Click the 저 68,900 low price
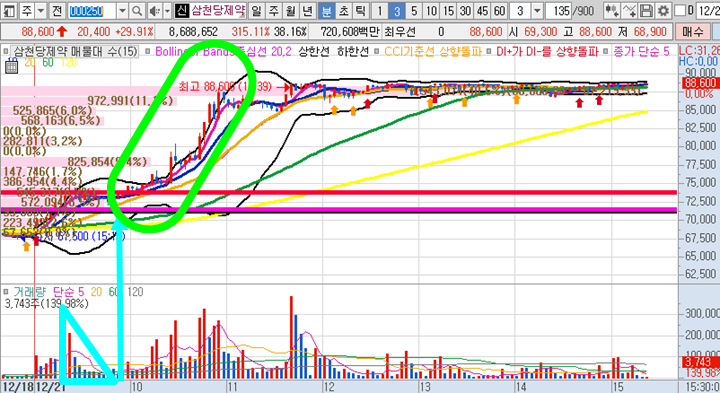The image size is (720, 393). (x=642, y=32)
